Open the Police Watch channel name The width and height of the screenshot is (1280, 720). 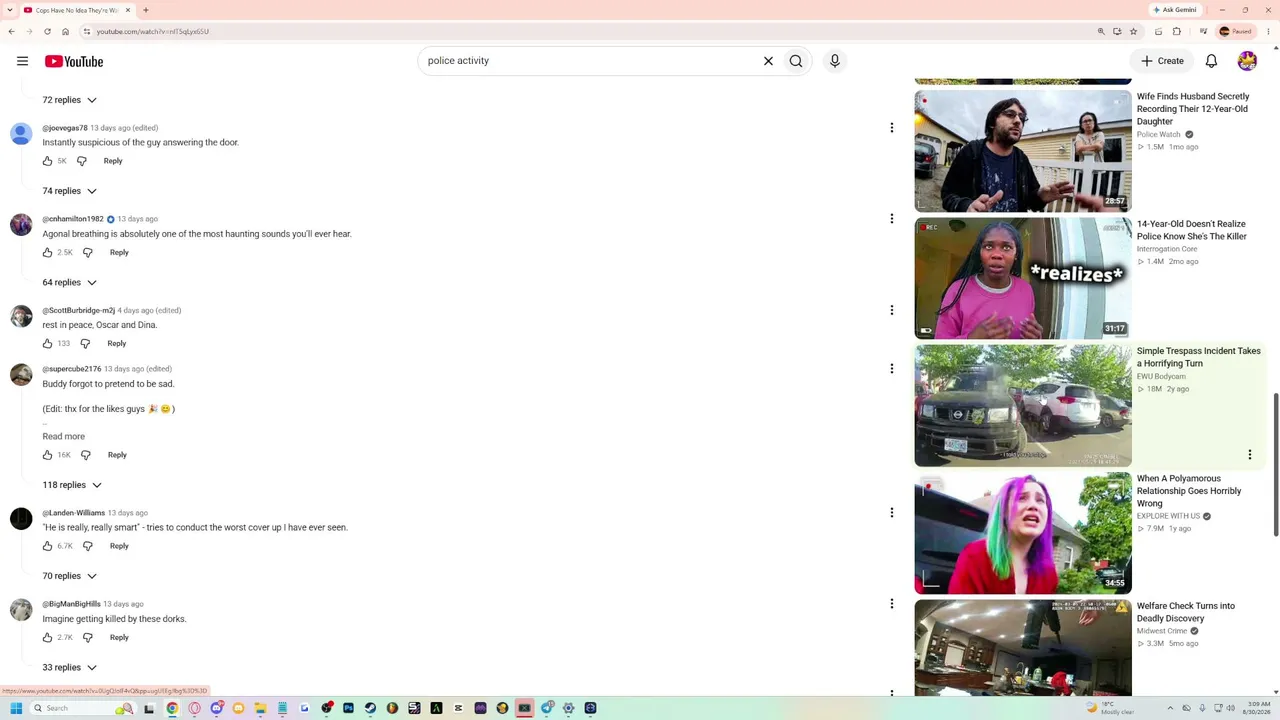(x=1159, y=134)
